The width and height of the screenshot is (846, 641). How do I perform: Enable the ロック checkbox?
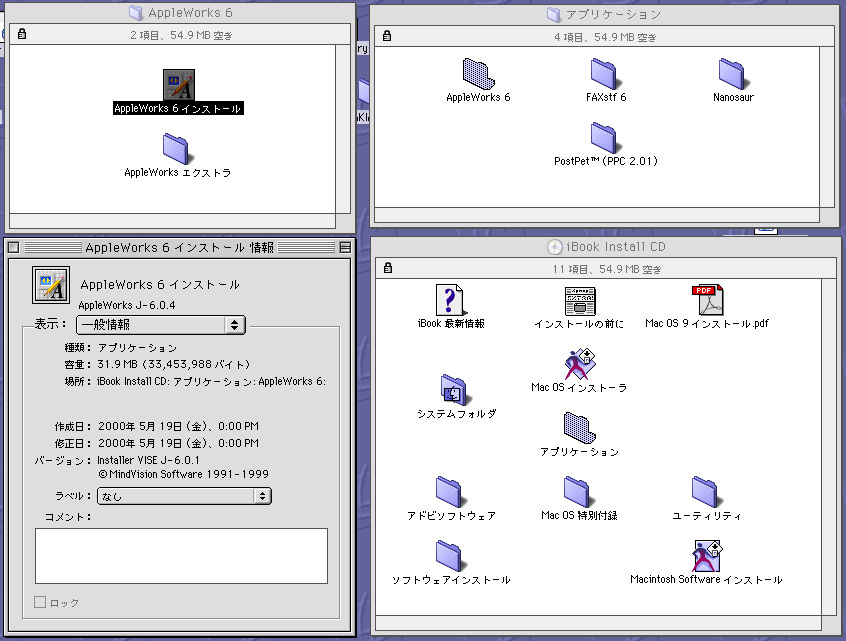tap(40, 602)
